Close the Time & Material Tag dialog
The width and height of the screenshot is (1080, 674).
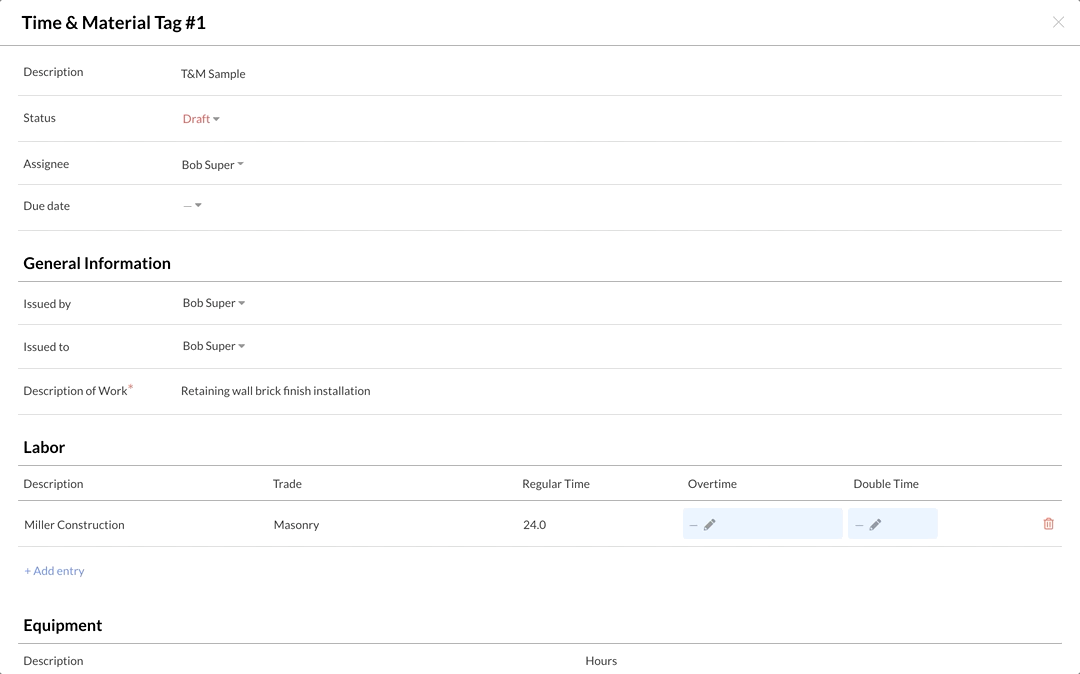coord(1058,22)
